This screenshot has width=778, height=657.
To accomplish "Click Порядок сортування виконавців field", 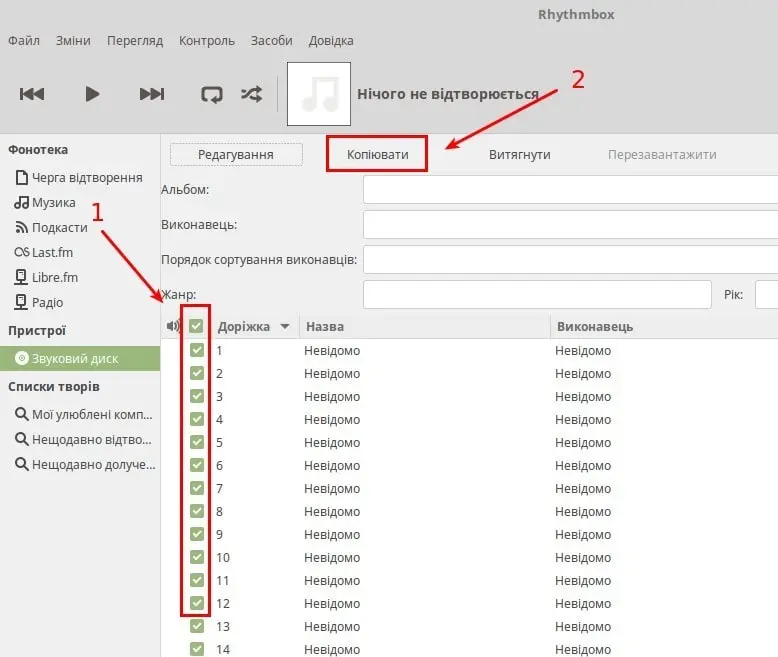I will point(571,260).
